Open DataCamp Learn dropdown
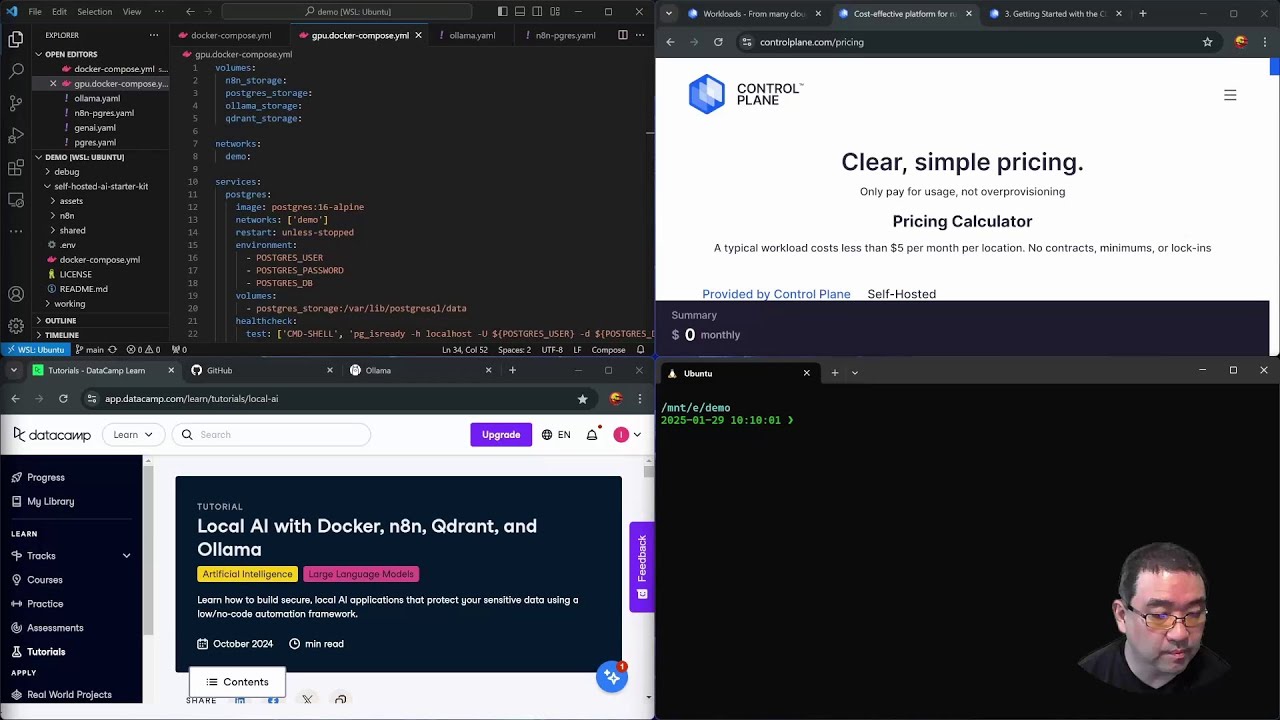The height and width of the screenshot is (720, 1280). (x=133, y=435)
